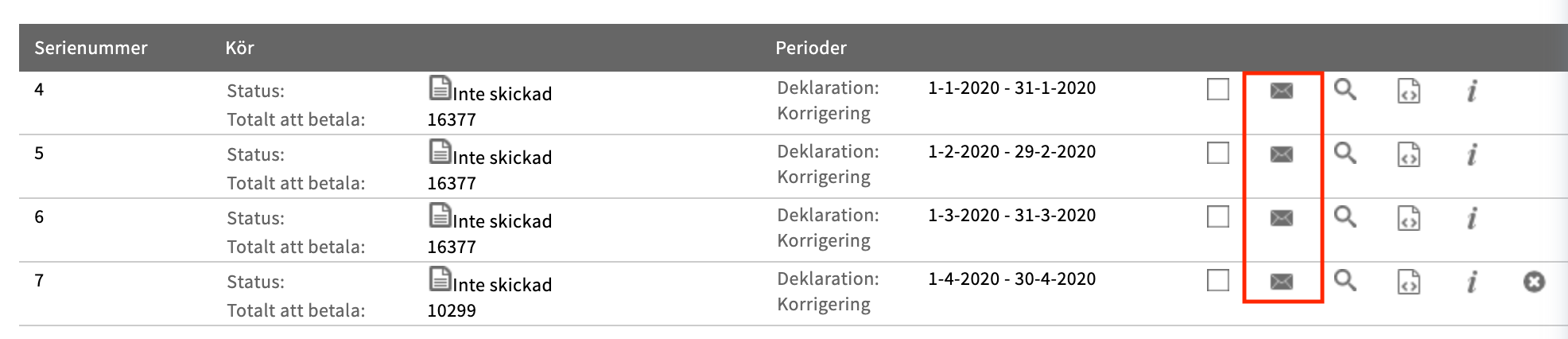The height and width of the screenshot is (339, 1568).
Task: View details magnifier for series 4
Action: 1345,89
